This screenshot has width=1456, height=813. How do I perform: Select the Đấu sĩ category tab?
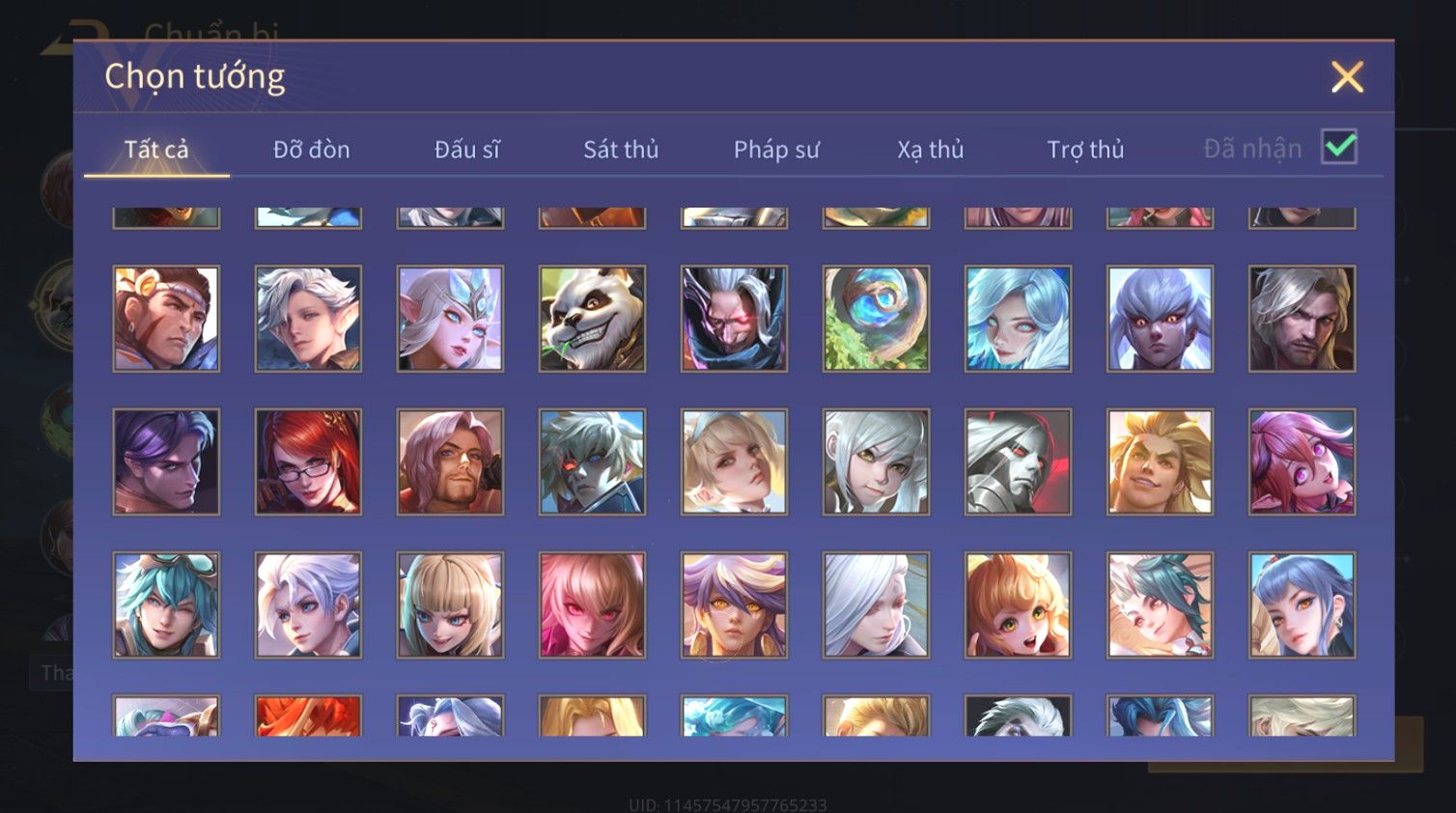(467, 150)
